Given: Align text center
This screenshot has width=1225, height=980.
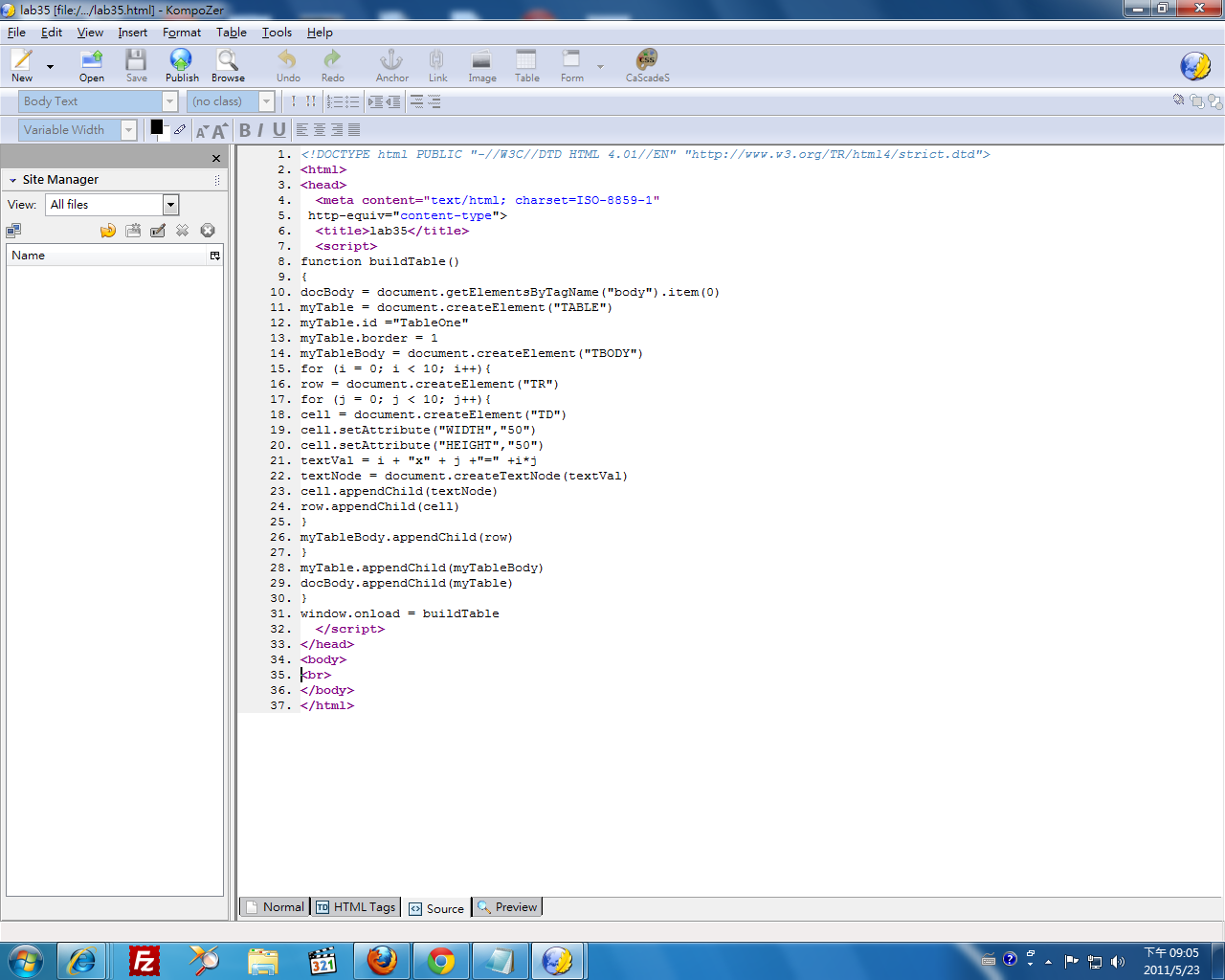Looking at the screenshot, I should [320, 130].
